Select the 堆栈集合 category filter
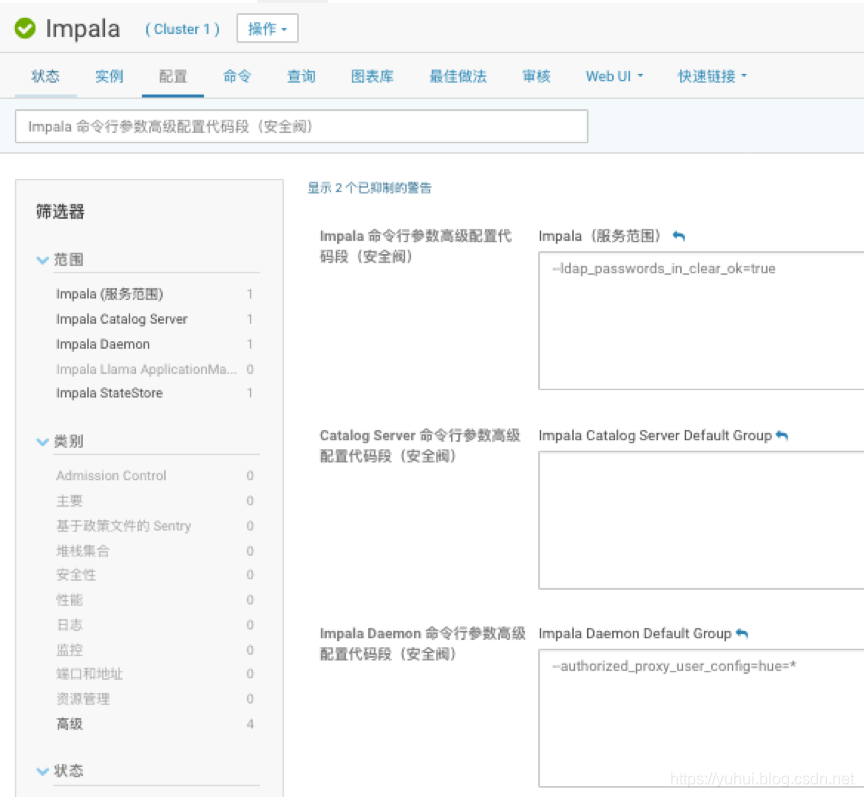The width and height of the screenshot is (864, 797). 83,551
